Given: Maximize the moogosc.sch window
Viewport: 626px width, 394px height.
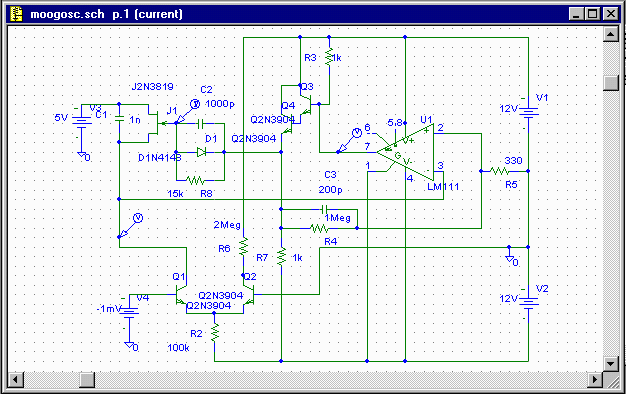Looking at the screenshot, I should click(592, 14).
